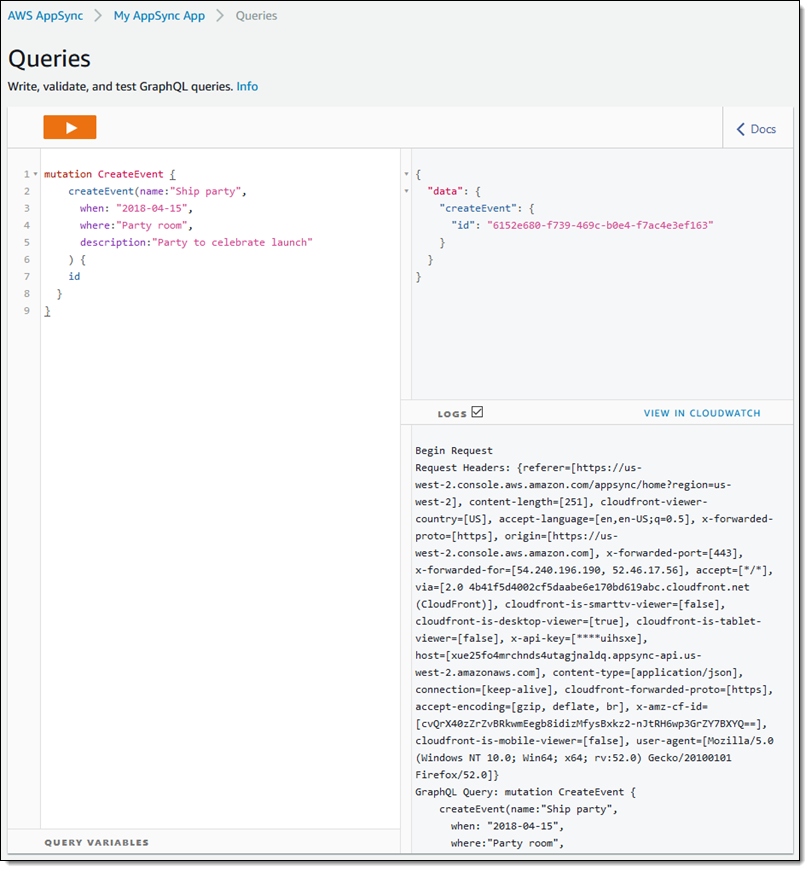Uncheck the LOGS checkbox
Image resolution: width=810 pixels, height=871 pixels.
coord(477,412)
